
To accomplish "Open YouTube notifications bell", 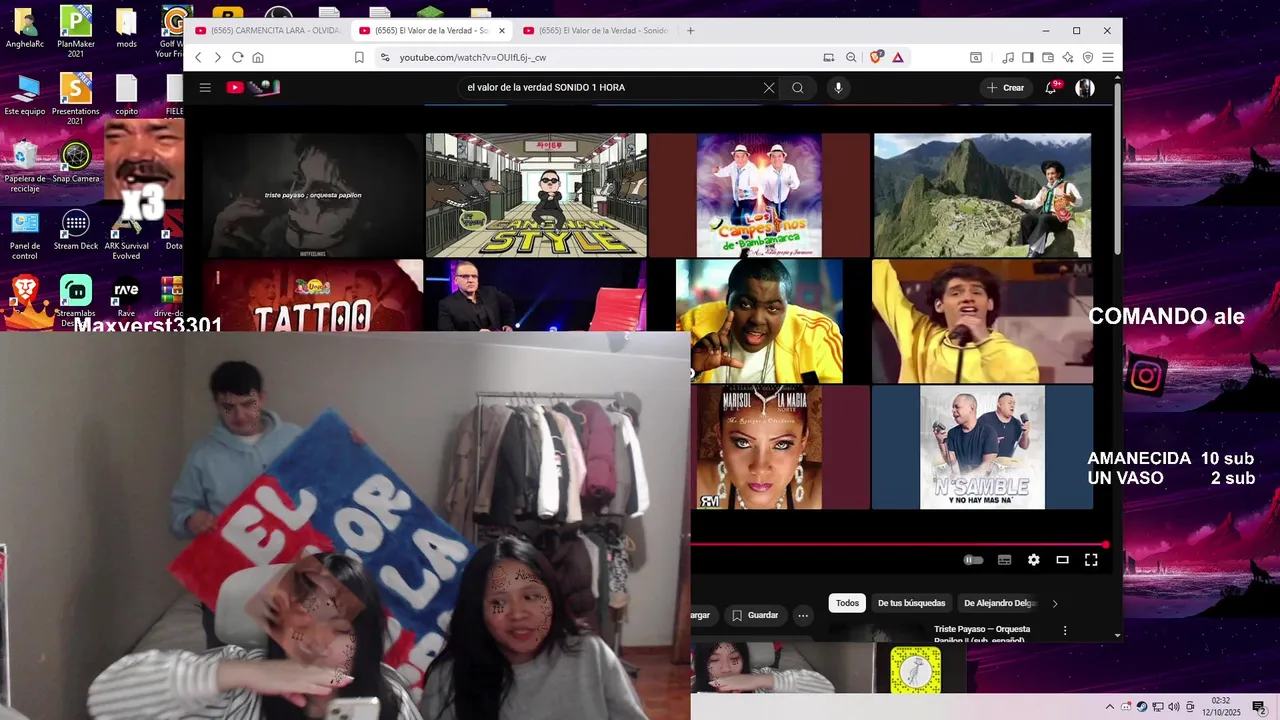I will (x=1051, y=87).
